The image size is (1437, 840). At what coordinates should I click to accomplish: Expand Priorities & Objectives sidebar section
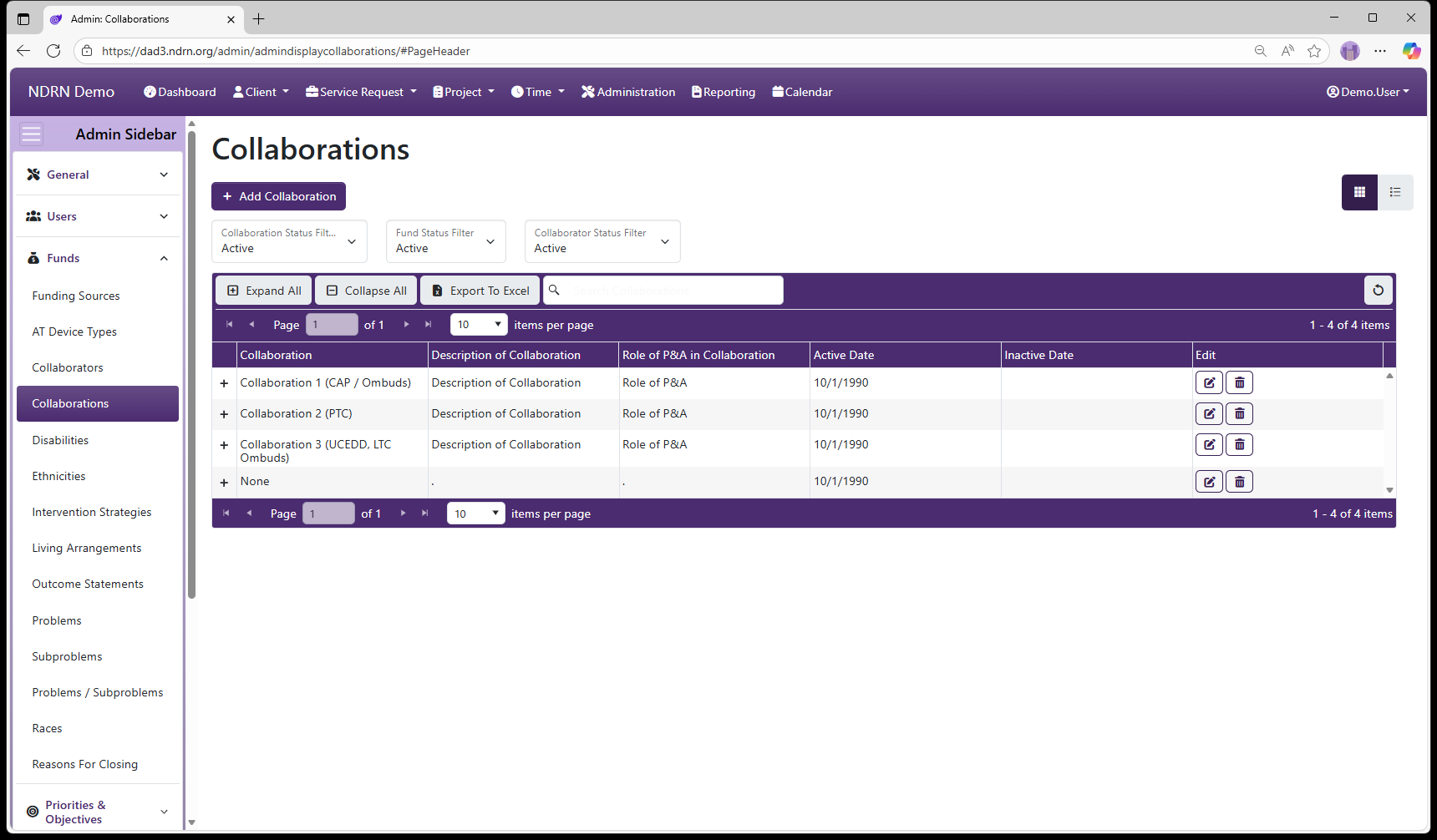pos(98,812)
